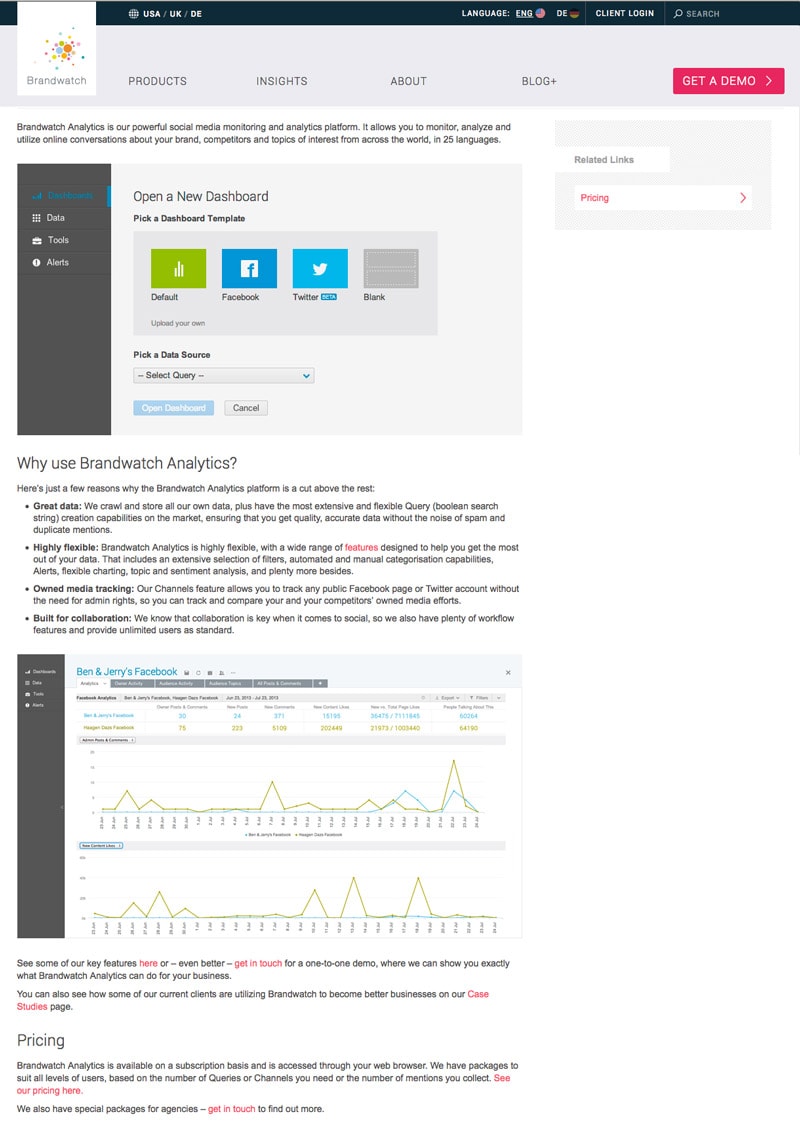Open the Select Query dropdown
This screenshot has width=800, height=1135.
tap(224, 376)
